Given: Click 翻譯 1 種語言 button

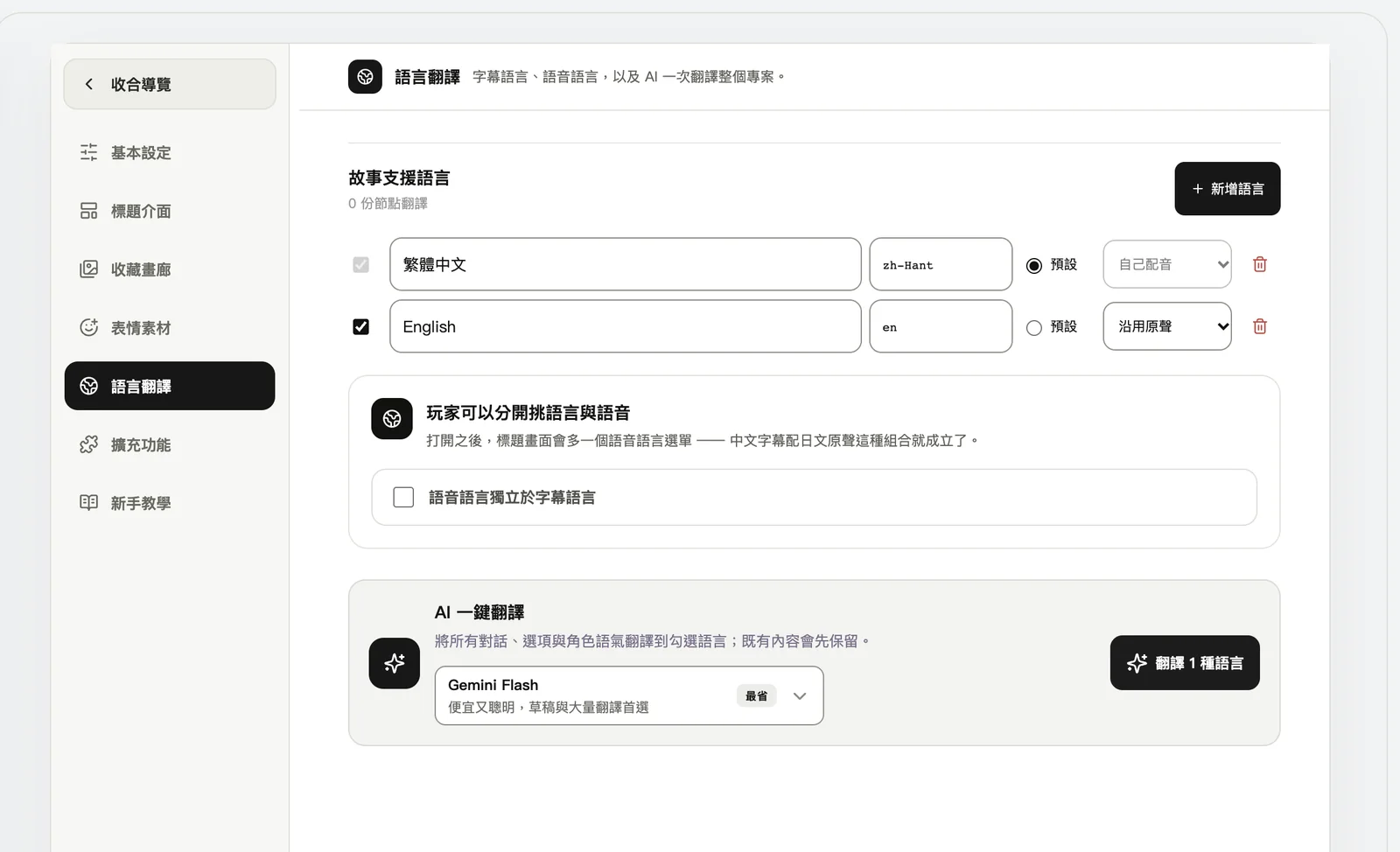Looking at the screenshot, I should pos(1185,663).
